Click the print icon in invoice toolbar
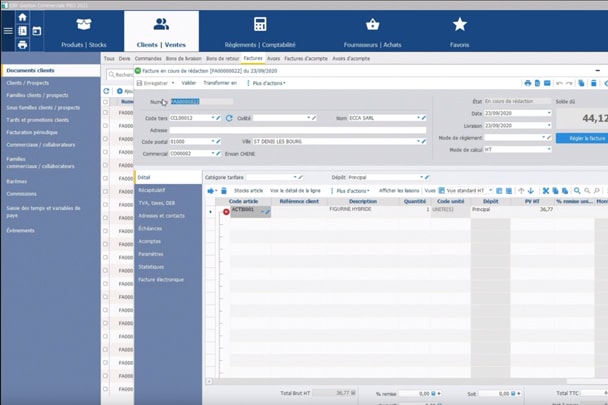 coord(527,83)
